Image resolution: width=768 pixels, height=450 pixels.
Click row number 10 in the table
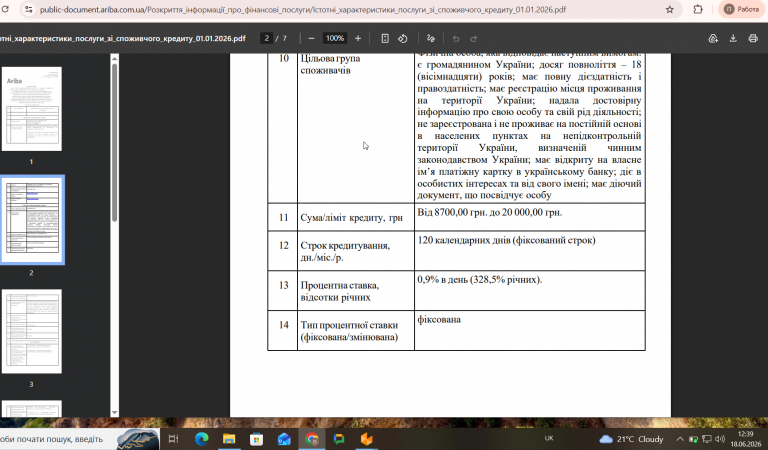pyautogui.click(x=284, y=59)
